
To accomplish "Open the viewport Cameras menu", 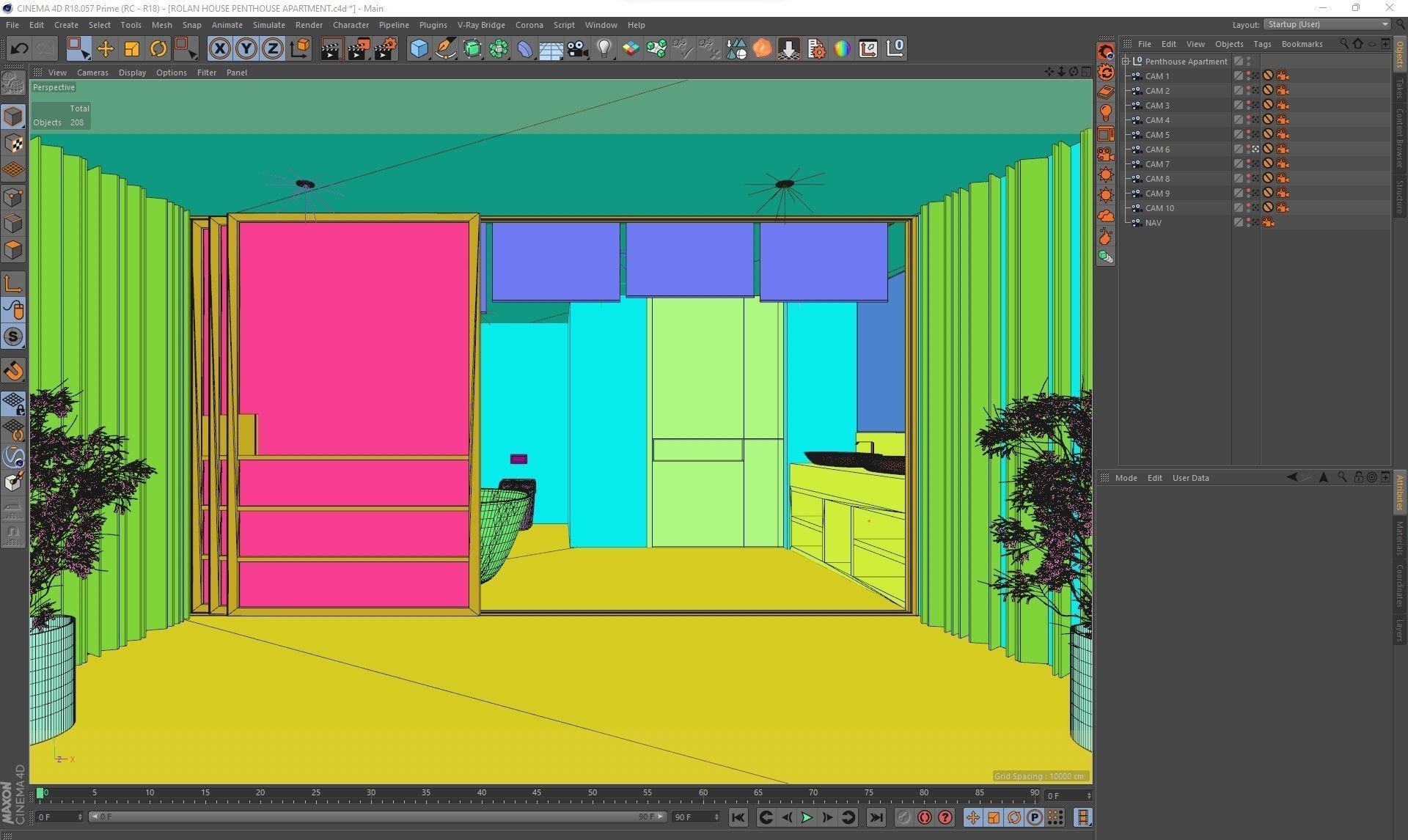I will coord(92,73).
